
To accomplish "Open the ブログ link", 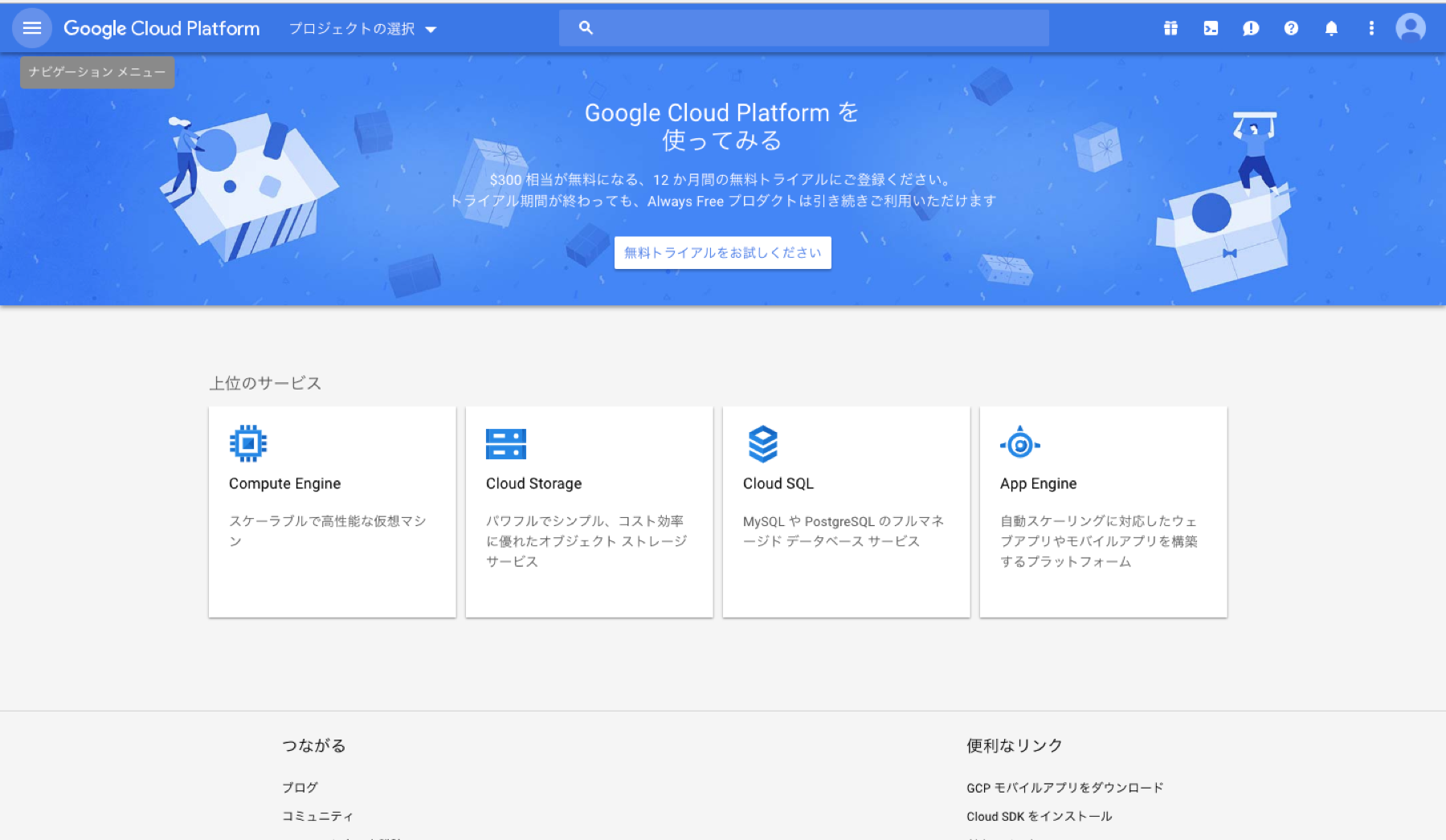I will click(x=300, y=787).
